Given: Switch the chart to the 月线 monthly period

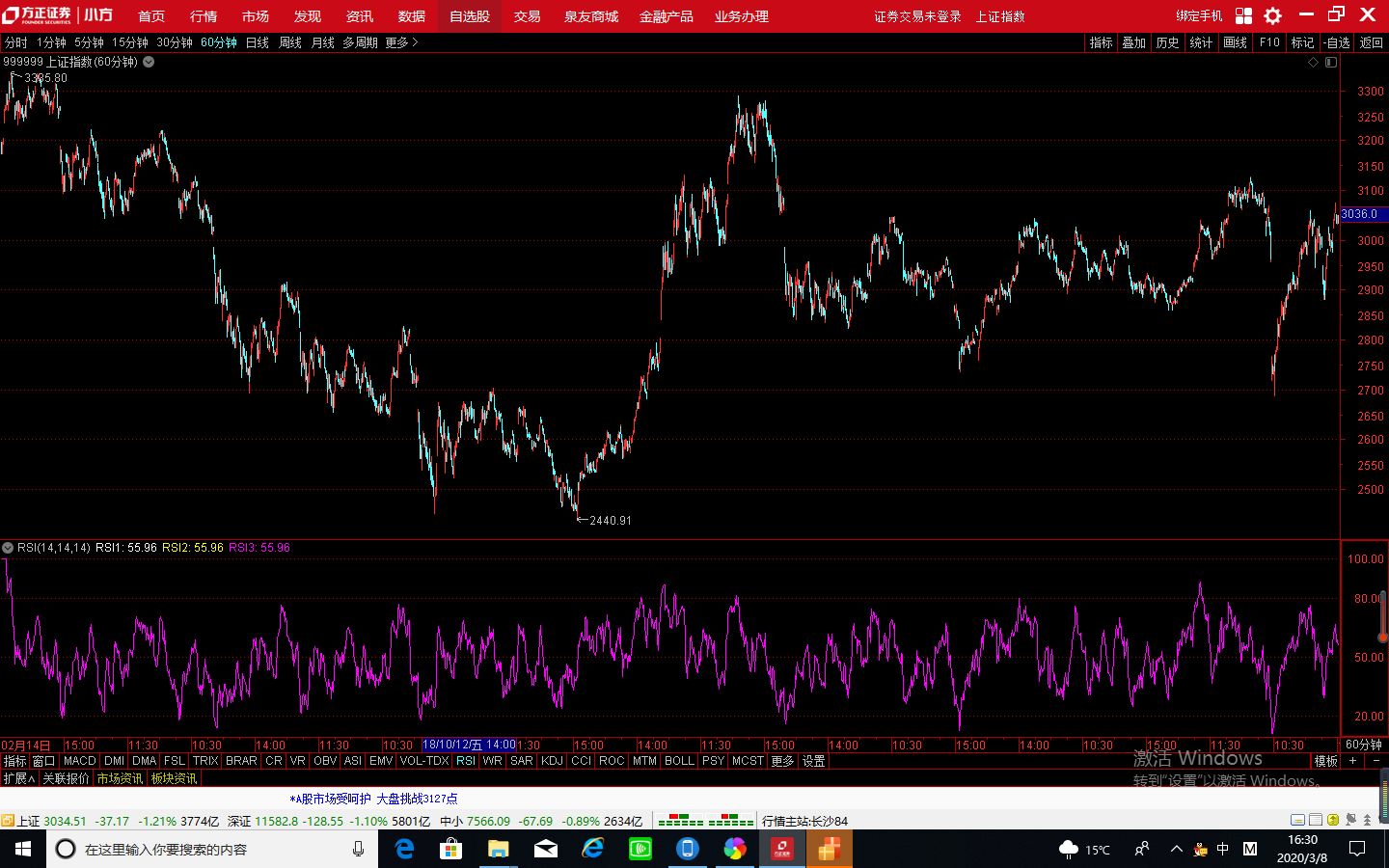Looking at the screenshot, I should (323, 42).
